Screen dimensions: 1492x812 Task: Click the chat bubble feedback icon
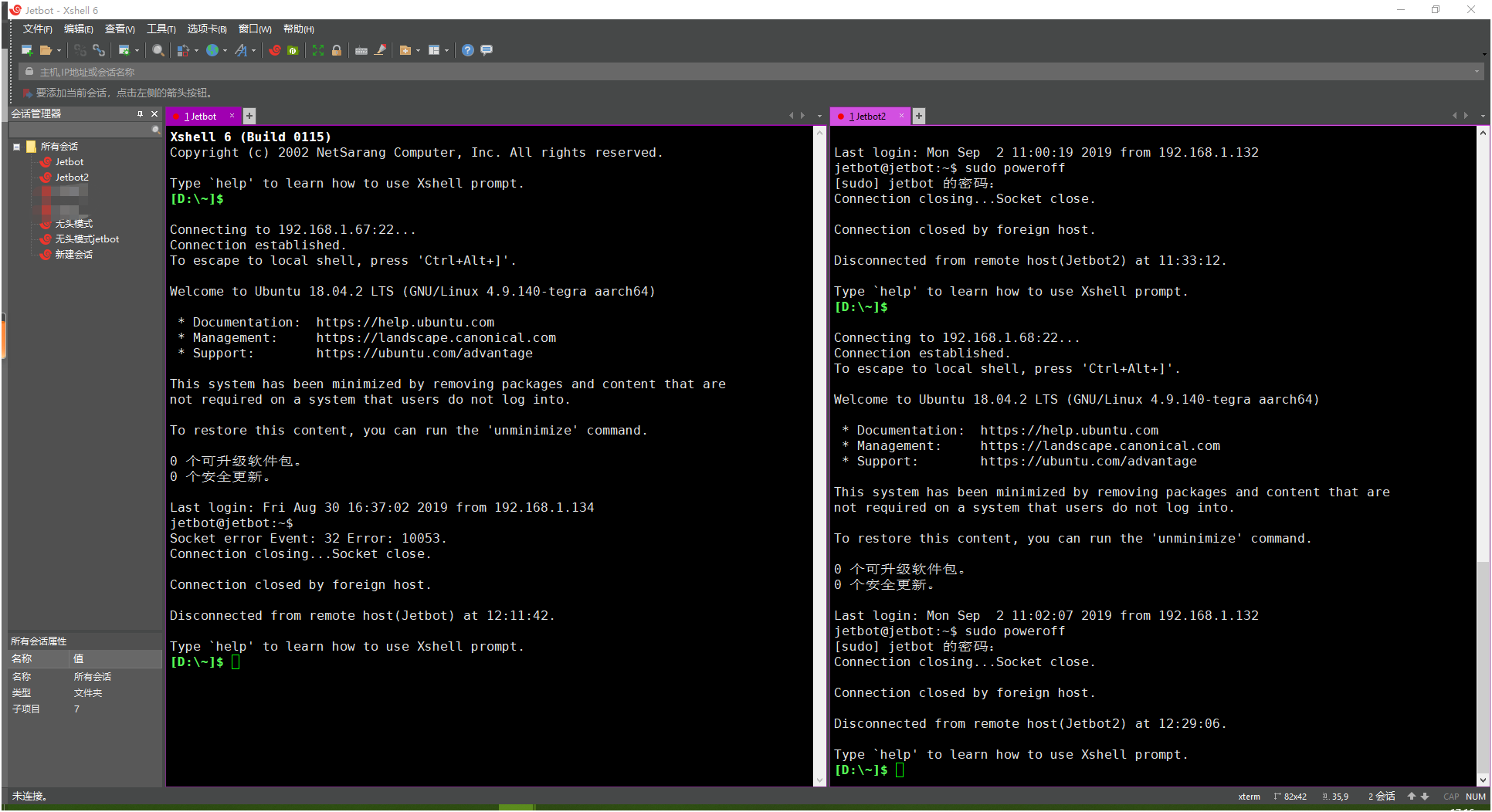487,50
